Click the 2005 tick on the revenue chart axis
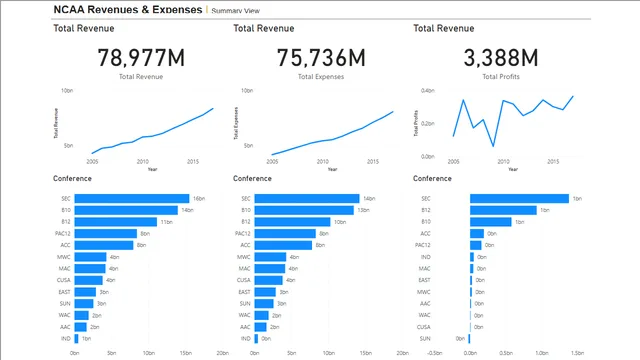 click(x=92, y=162)
